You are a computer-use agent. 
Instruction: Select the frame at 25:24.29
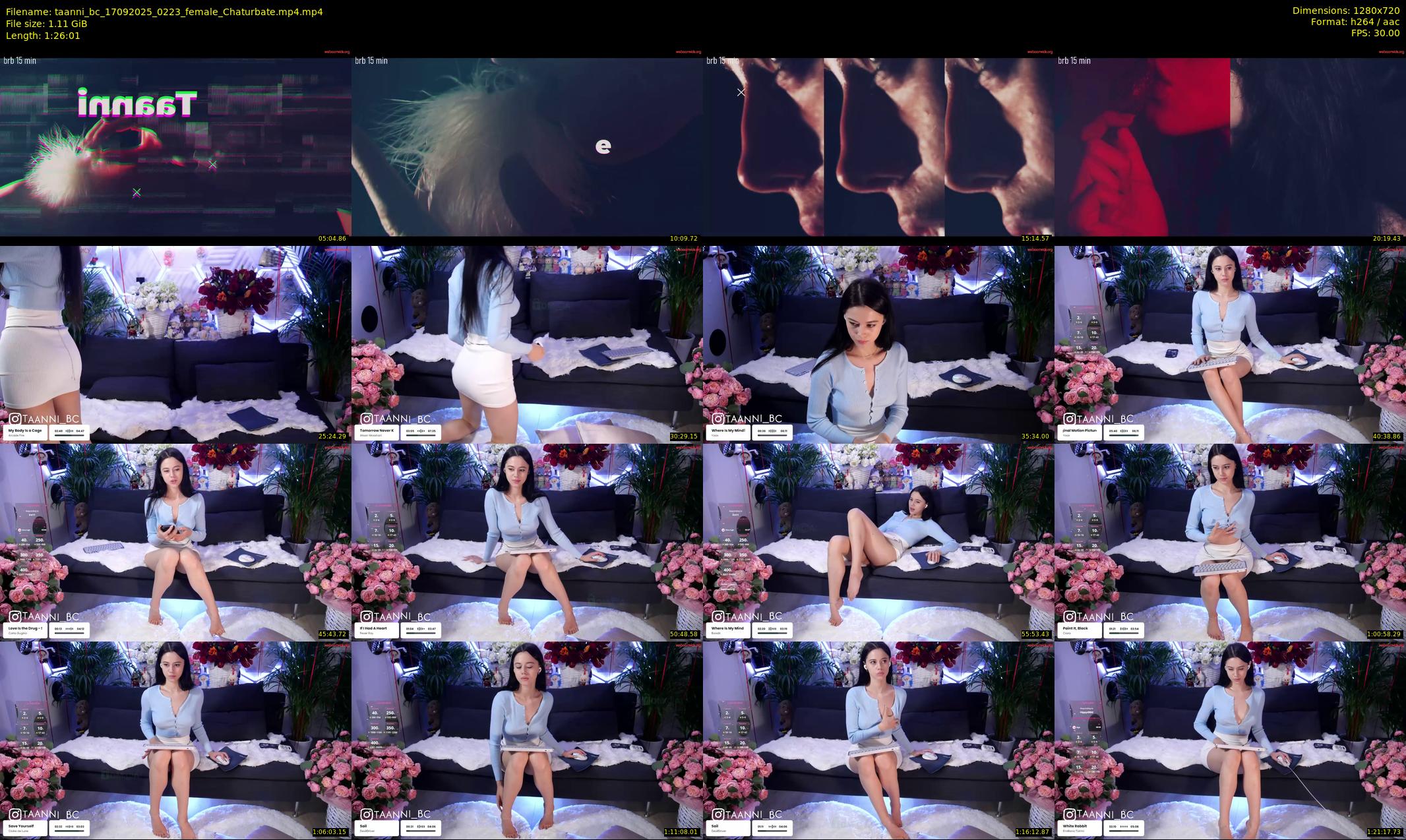pos(175,344)
